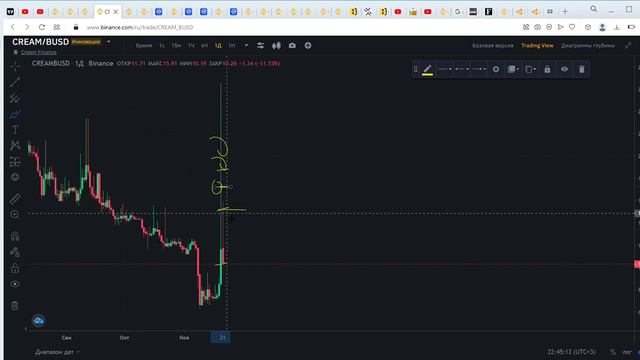Select the ruler measure tool
The width and height of the screenshot is (640, 360).
(15, 199)
